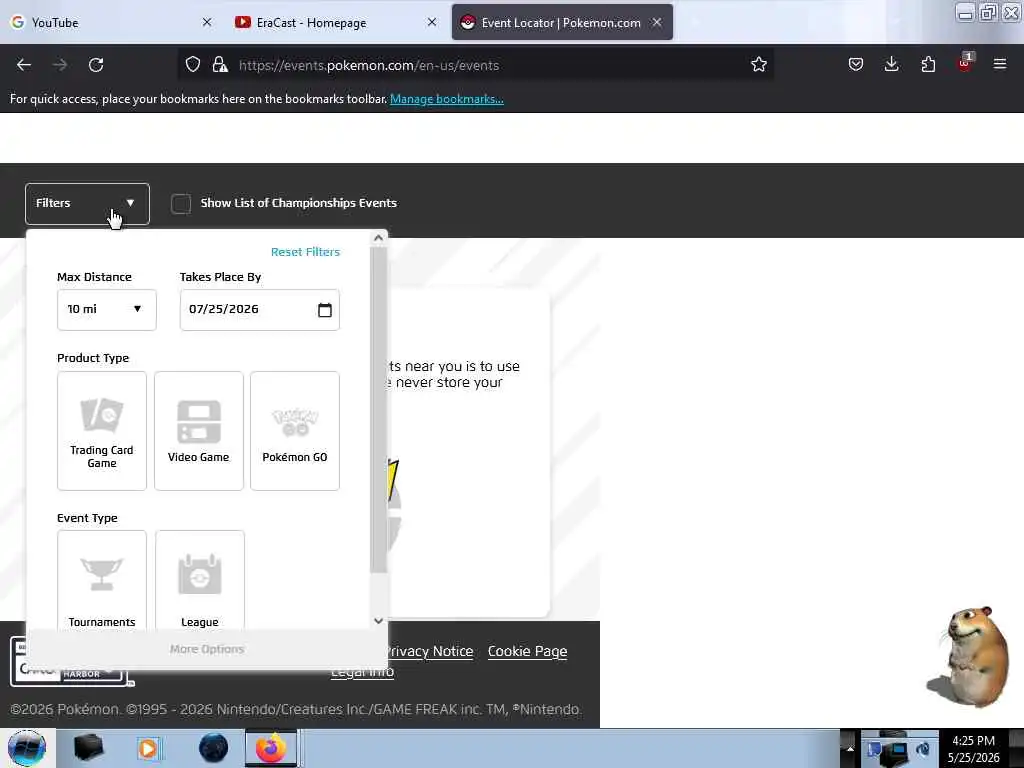
Task: Show hidden system tray icons arrow
Action: 850,748
